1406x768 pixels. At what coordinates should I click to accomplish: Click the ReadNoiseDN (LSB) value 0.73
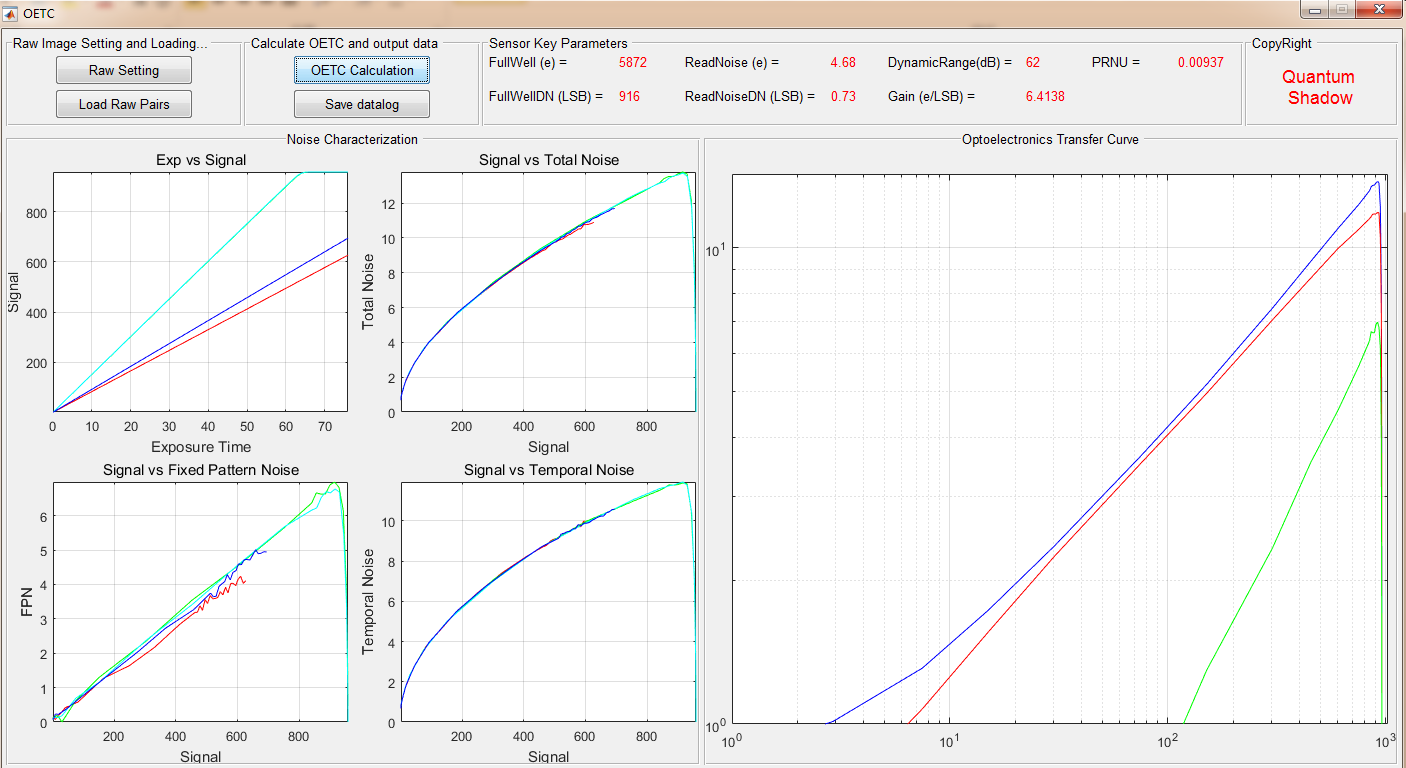843,96
